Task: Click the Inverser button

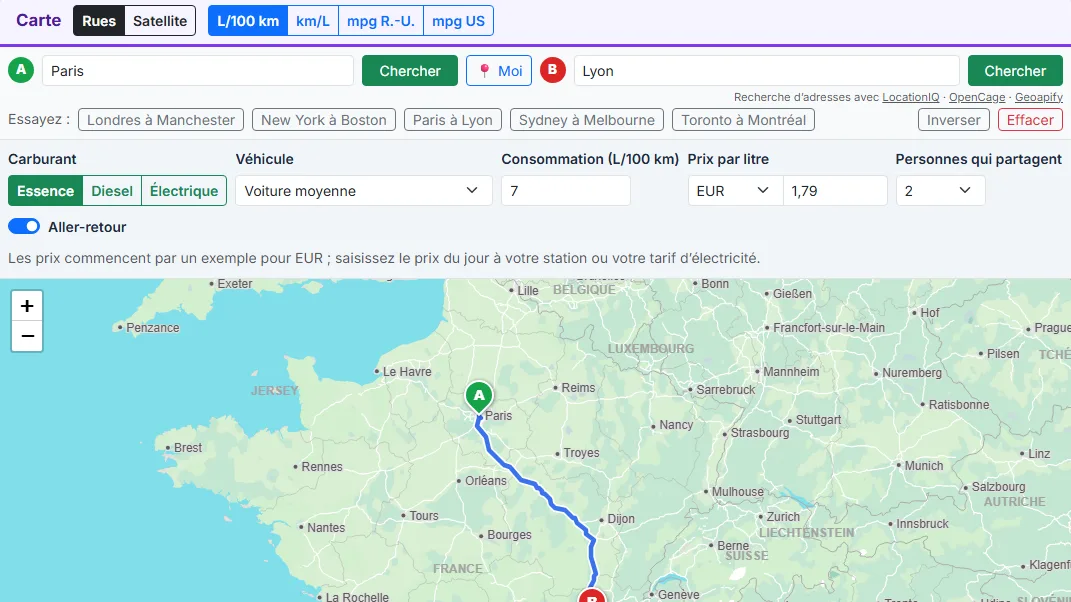Action: coord(954,120)
